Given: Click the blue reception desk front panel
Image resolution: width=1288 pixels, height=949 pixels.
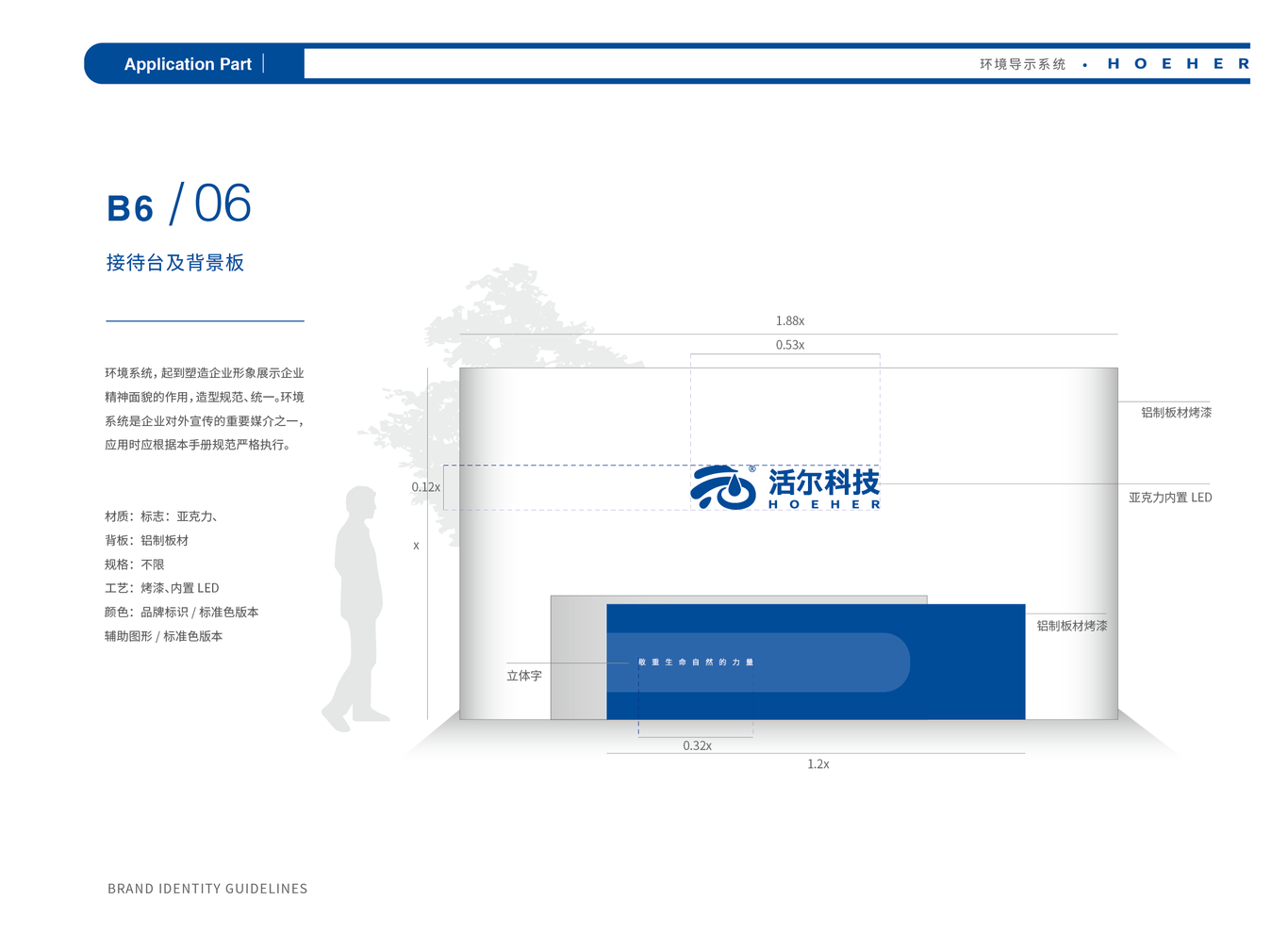Looking at the screenshot, I should [816, 662].
